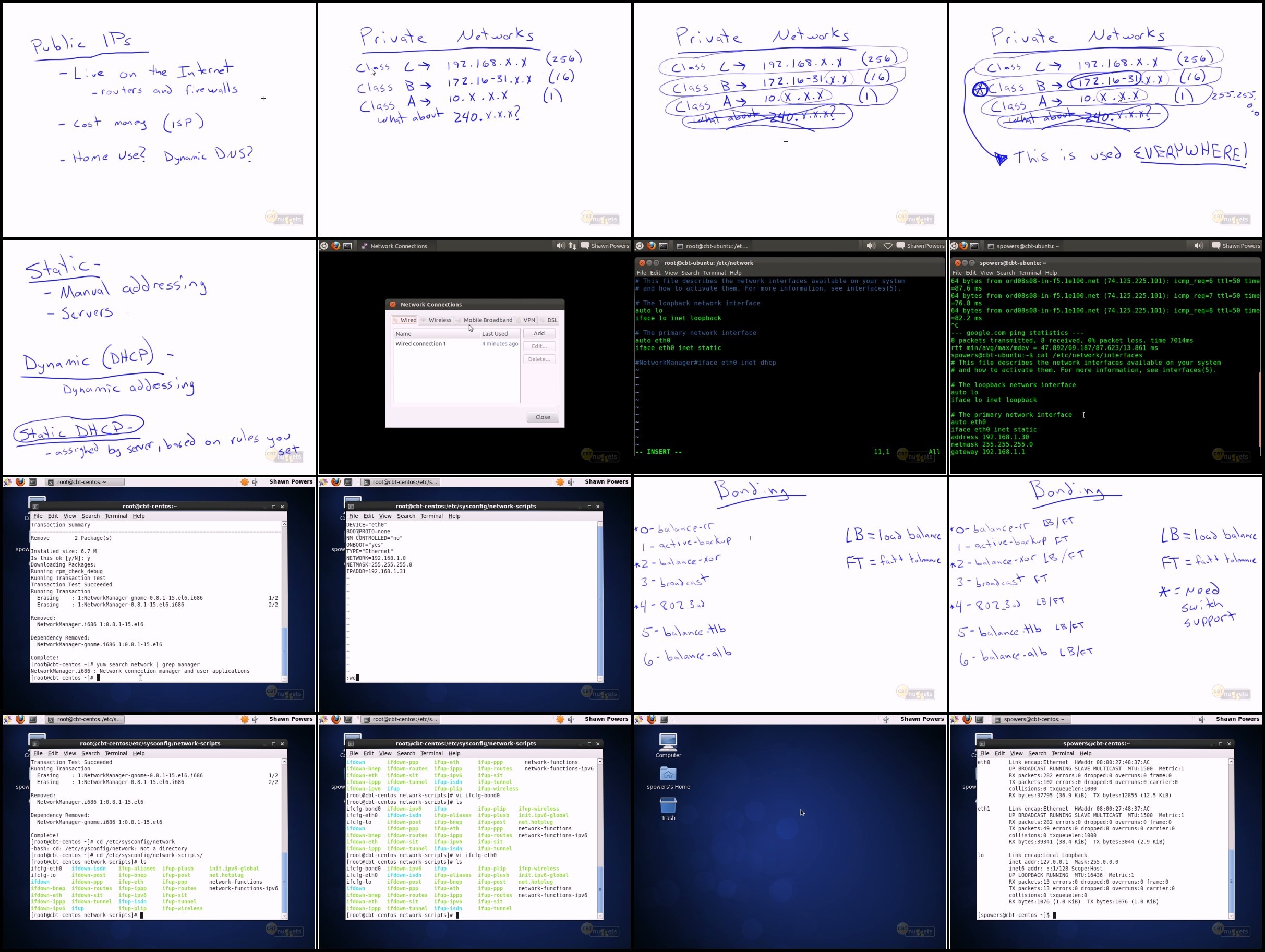
Task: Click the scrollbar of the vi window showing DEVICE="eth0"
Action: [600, 601]
